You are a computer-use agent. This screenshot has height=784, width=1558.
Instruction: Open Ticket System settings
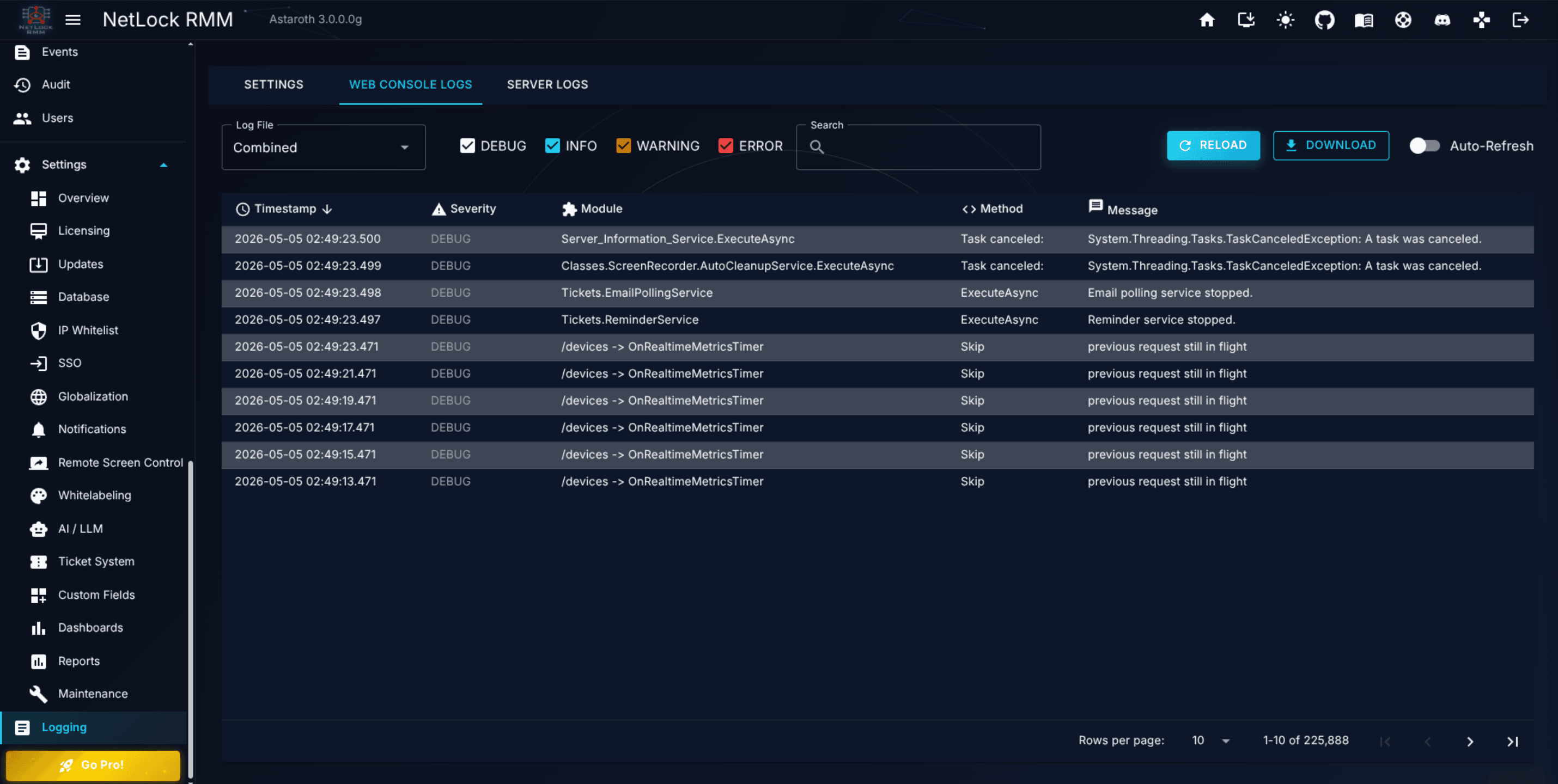point(94,561)
